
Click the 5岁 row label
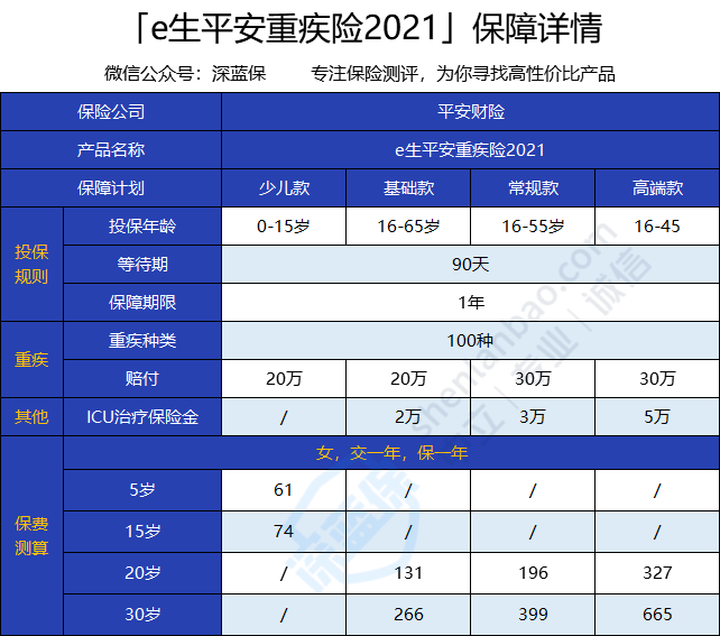[142, 490]
